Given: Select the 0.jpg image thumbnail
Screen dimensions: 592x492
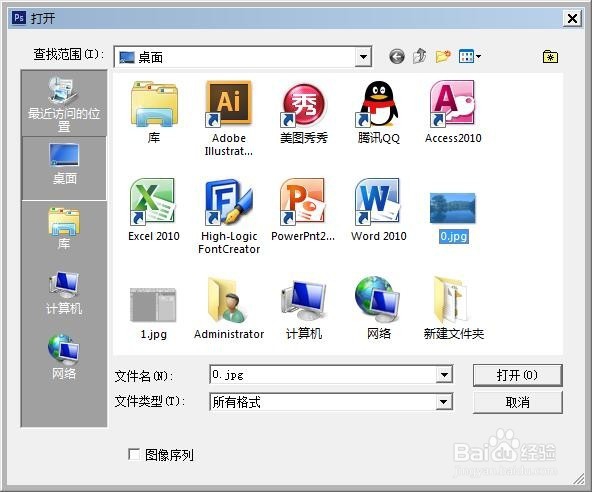Looking at the screenshot, I should pyautogui.click(x=453, y=208).
